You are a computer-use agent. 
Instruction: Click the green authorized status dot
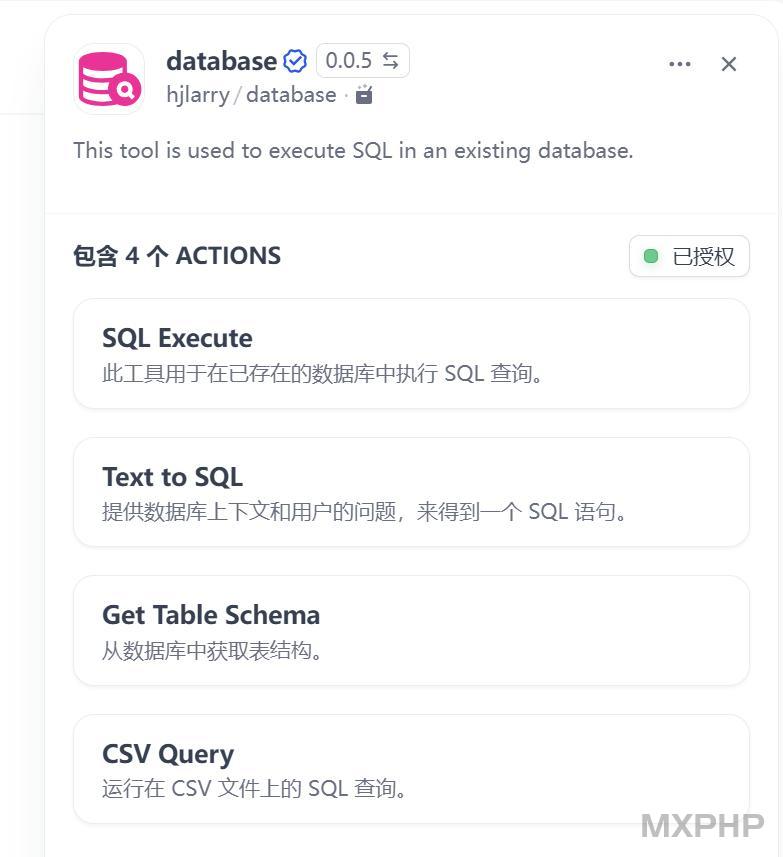pyautogui.click(x=650, y=256)
